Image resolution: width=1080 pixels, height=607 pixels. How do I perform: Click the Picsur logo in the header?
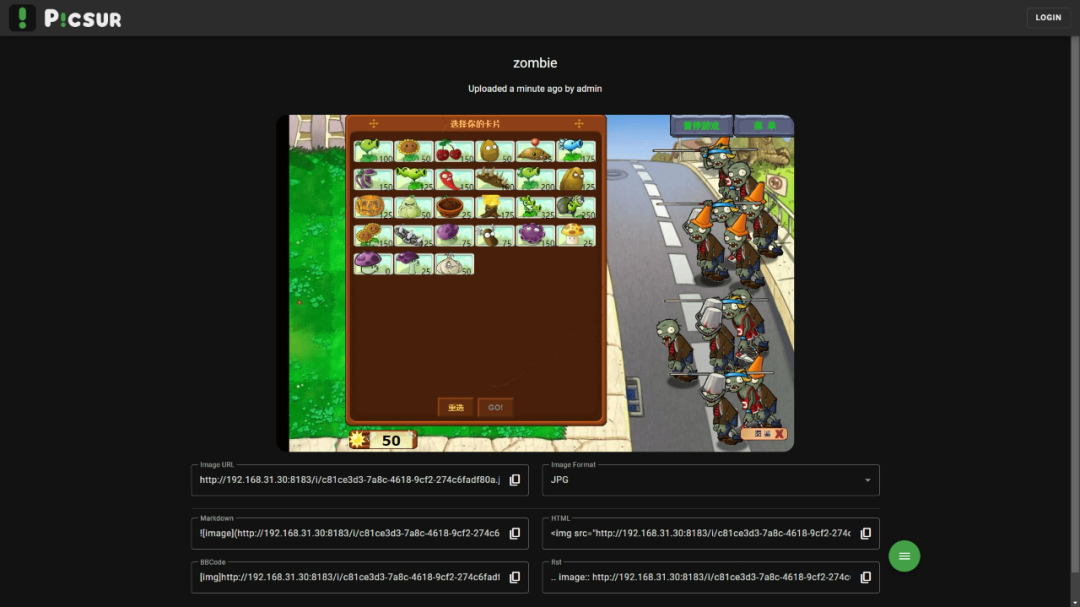coord(65,18)
